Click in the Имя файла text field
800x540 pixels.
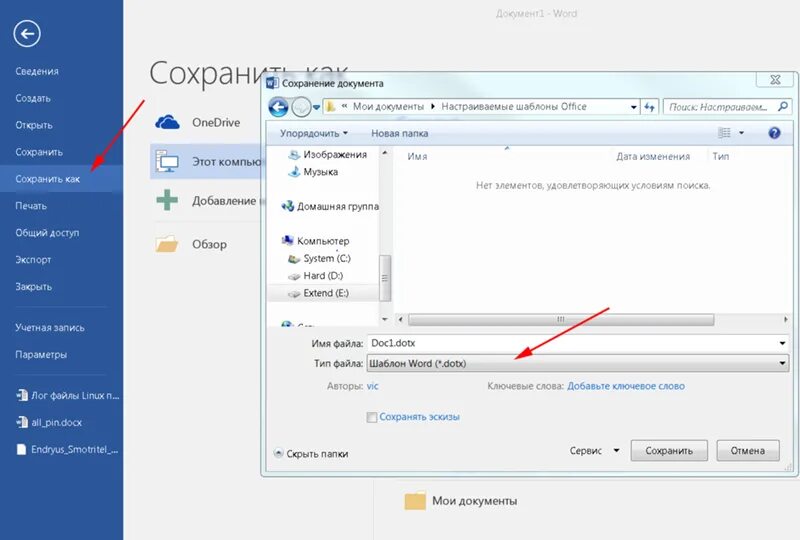571,343
